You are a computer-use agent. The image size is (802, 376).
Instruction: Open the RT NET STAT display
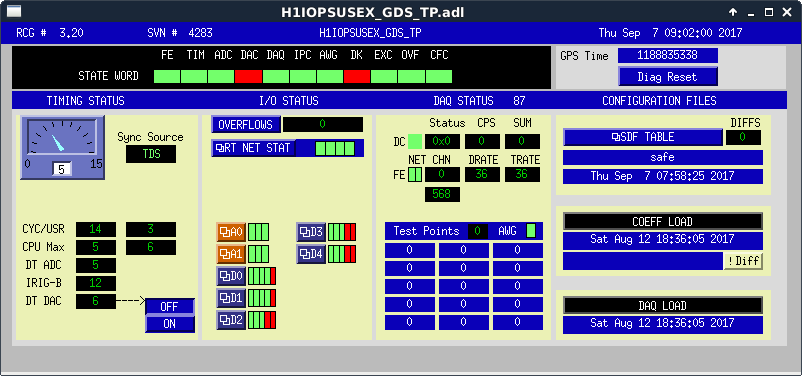pos(254,148)
